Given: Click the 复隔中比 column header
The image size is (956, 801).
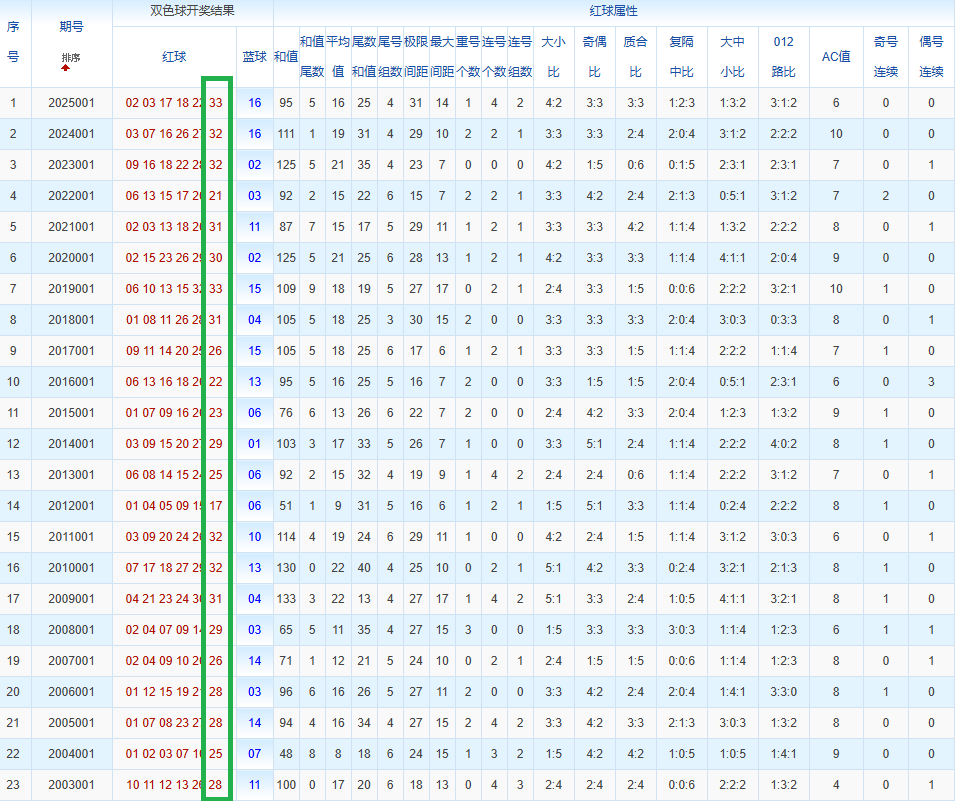Looking at the screenshot, I should pos(681,57).
